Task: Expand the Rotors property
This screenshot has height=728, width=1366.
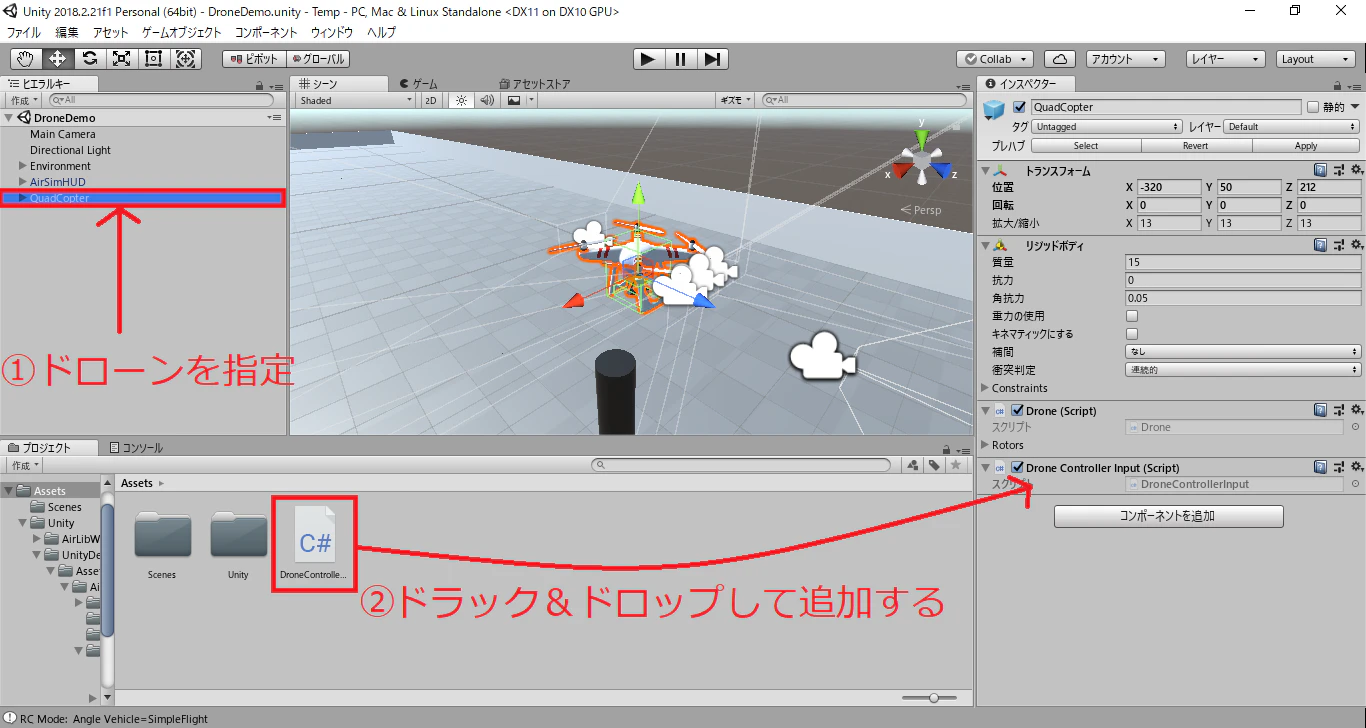Action: [984, 445]
